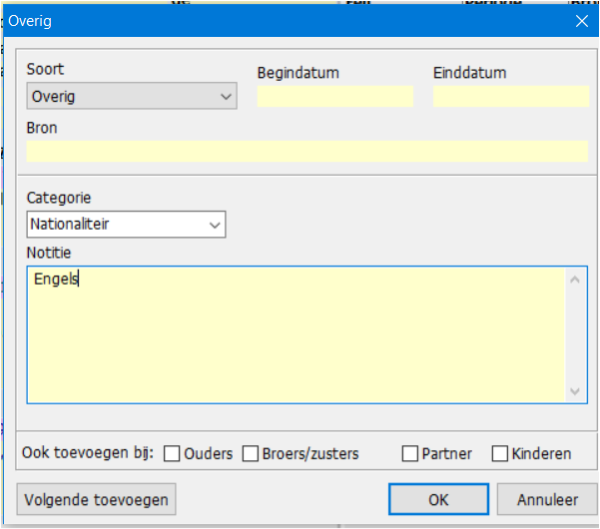Close the Overig dialog with the X
The width and height of the screenshot is (600, 529).
(581, 20)
